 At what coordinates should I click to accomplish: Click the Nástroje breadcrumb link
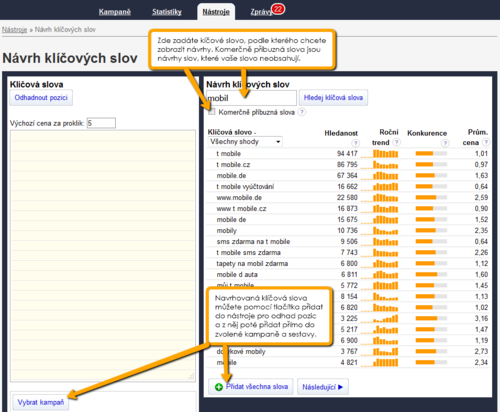point(14,30)
